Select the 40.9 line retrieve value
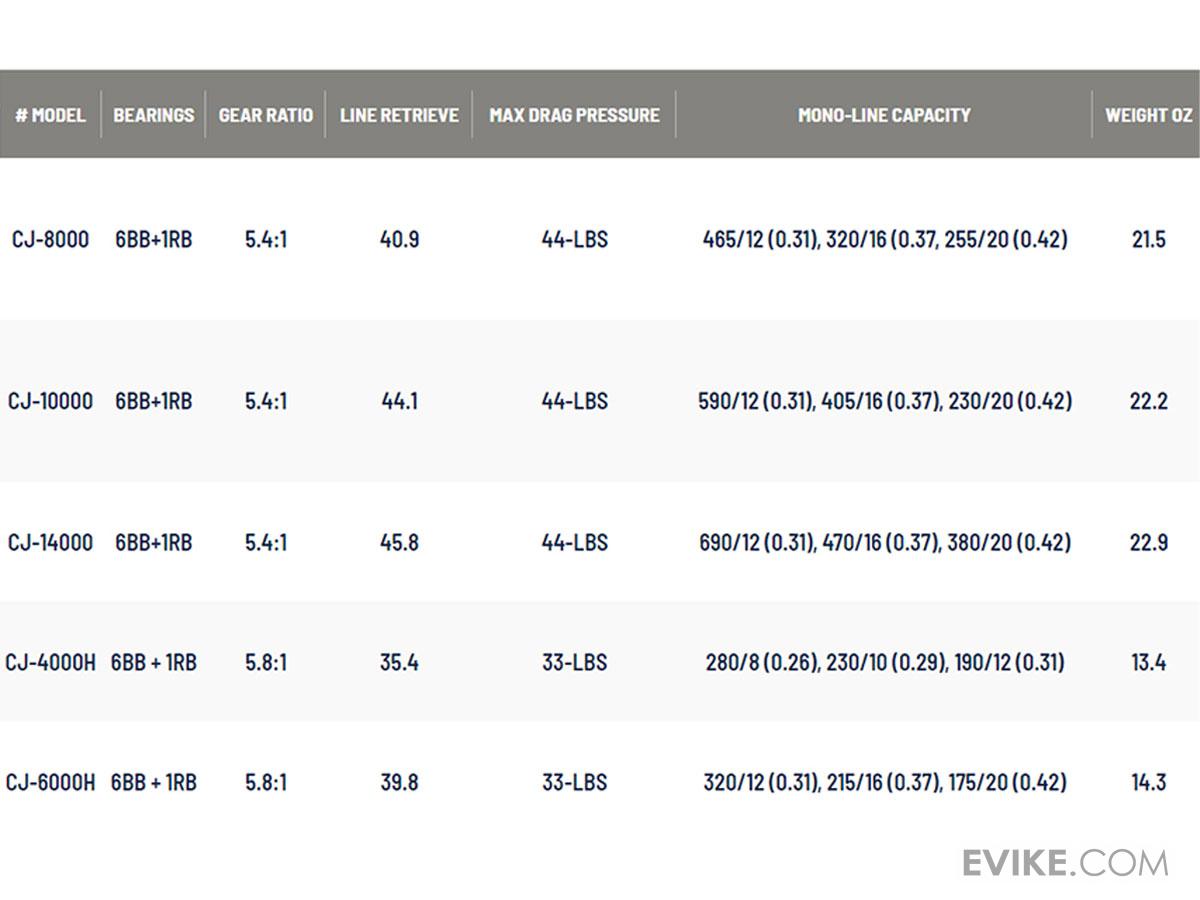The width and height of the screenshot is (1200, 900). [x=399, y=240]
